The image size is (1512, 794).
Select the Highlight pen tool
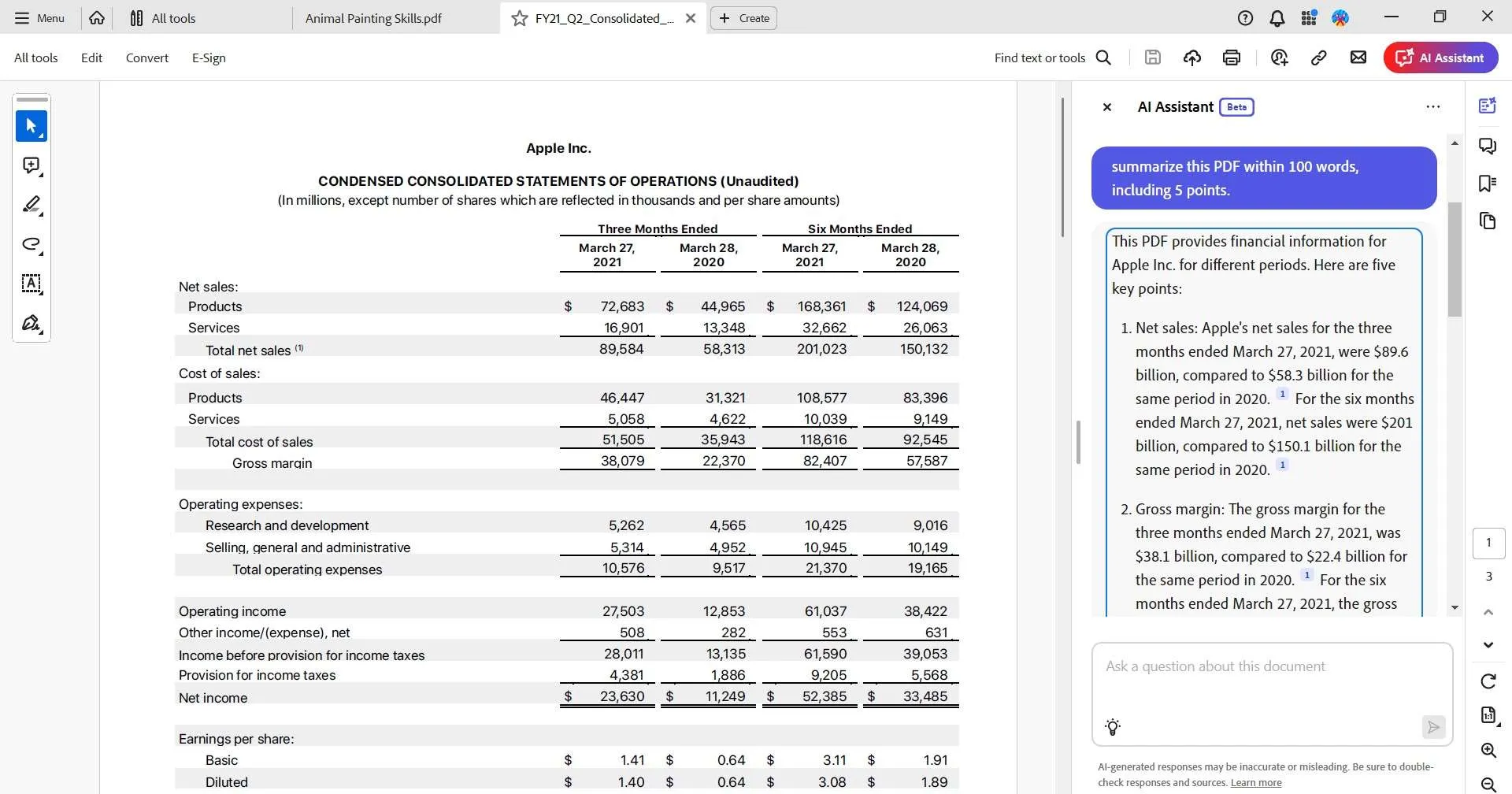click(x=31, y=205)
